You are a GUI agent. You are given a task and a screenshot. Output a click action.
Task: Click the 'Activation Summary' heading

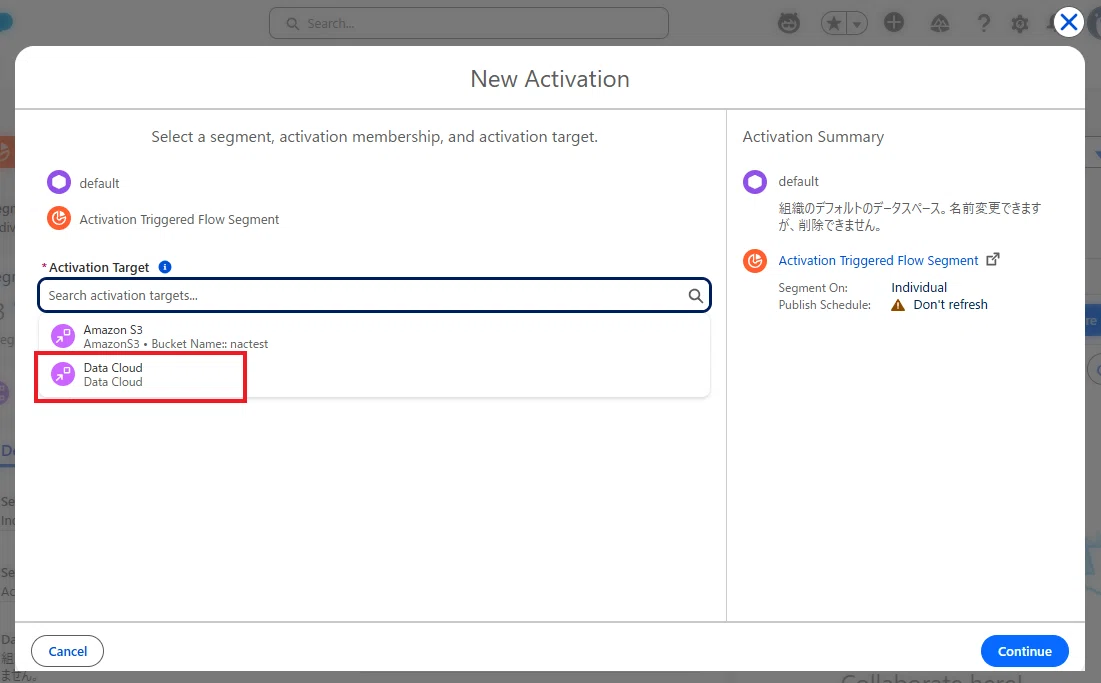(813, 137)
